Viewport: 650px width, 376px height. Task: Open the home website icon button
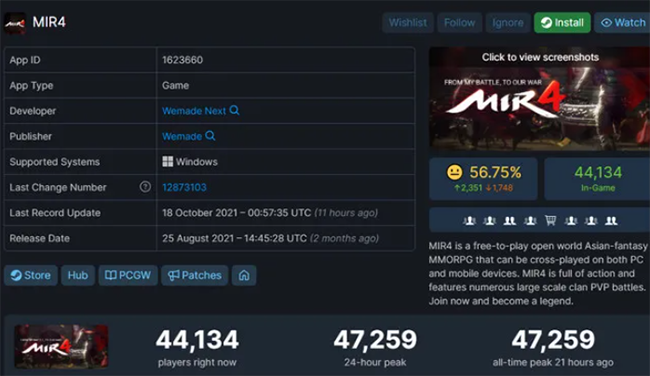pyautogui.click(x=244, y=275)
